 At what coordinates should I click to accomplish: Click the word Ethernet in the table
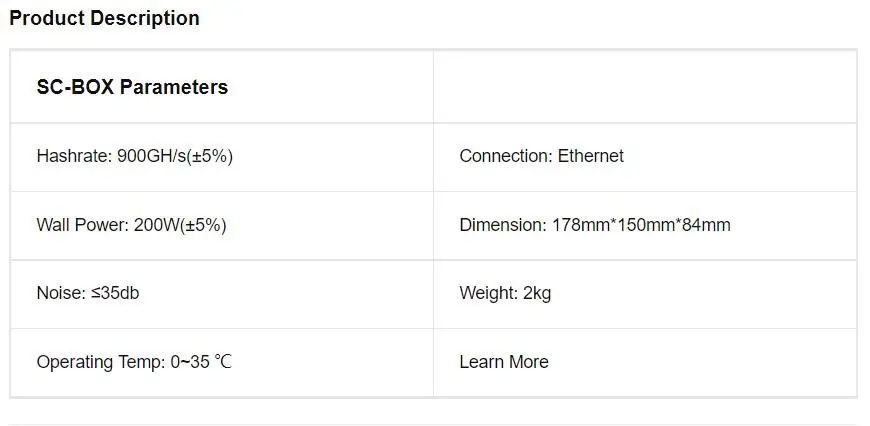click(x=590, y=156)
